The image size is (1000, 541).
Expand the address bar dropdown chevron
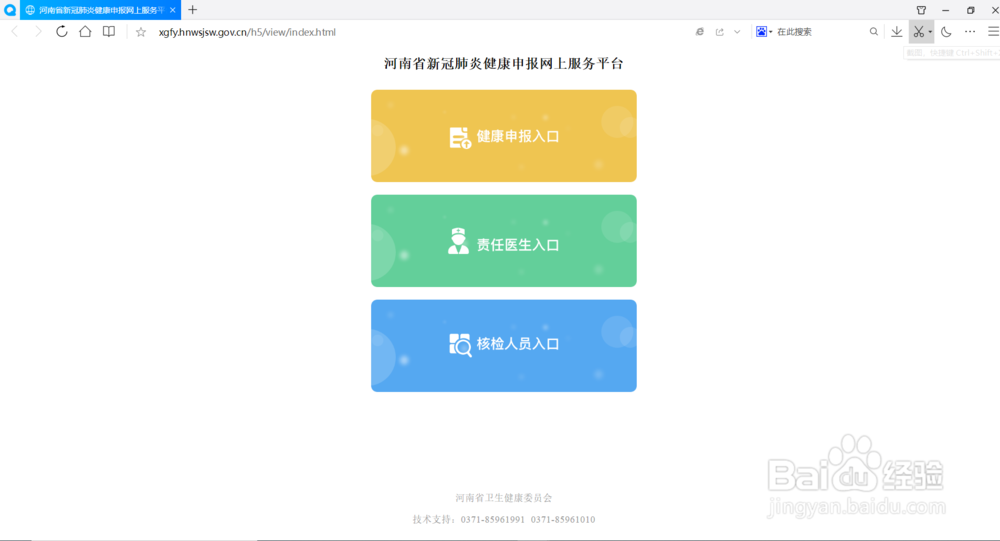click(737, 32)
